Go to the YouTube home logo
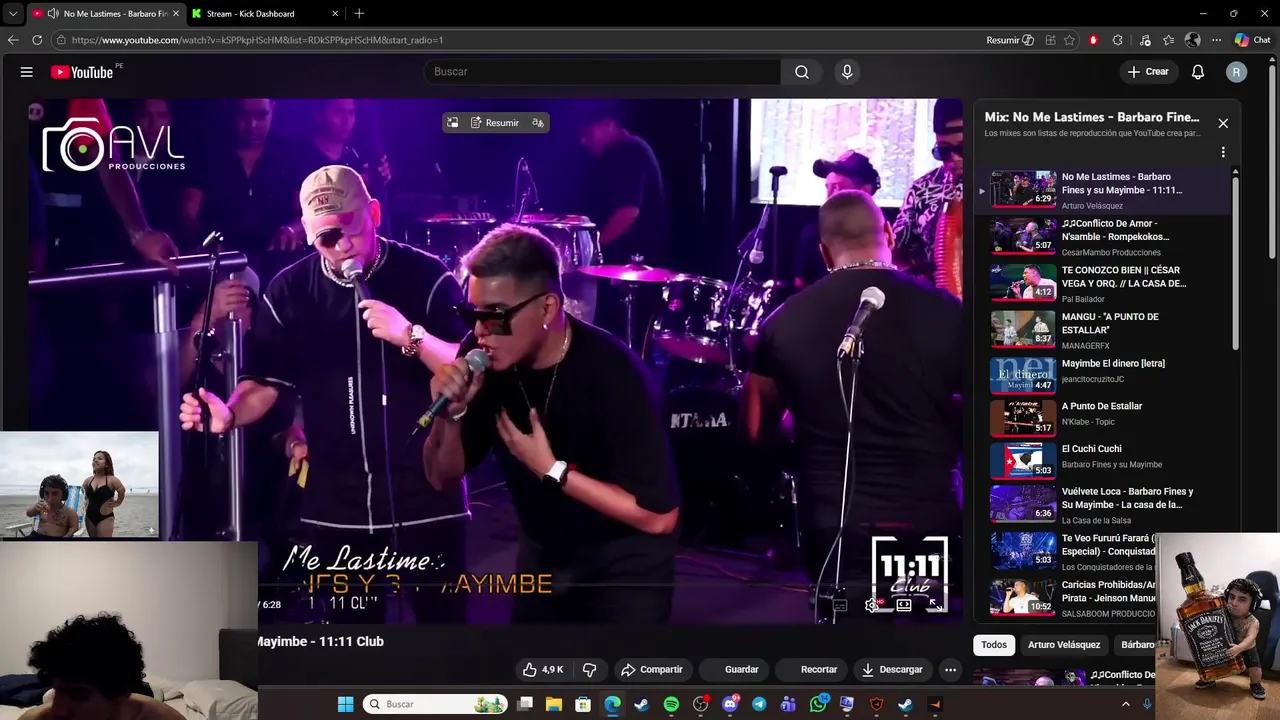 82,72
